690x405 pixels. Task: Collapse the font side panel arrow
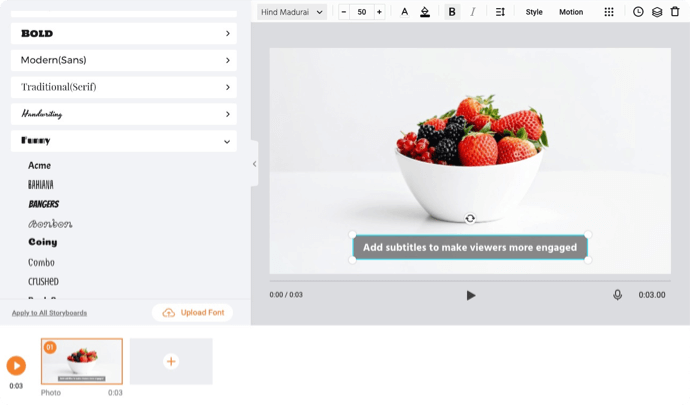tap(254, 164)
